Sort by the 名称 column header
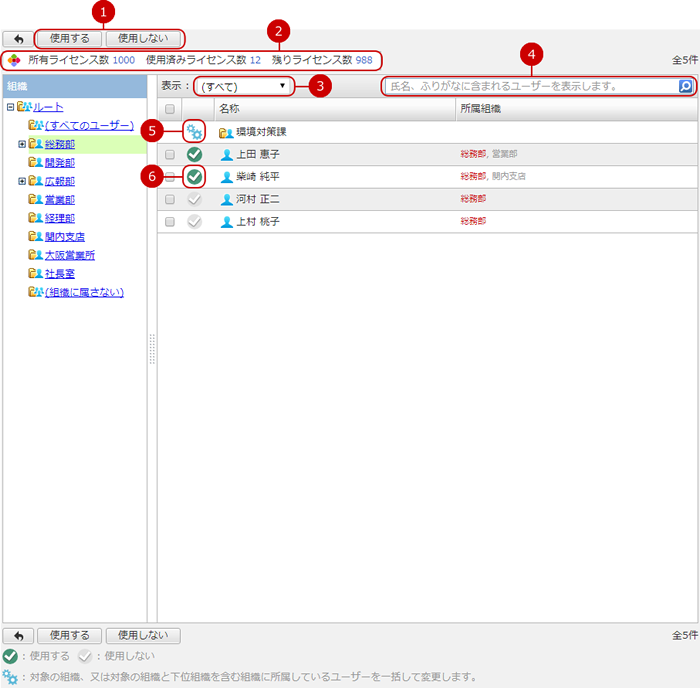Viewport: 700px width, 688px height. click(x=335, y=109)
